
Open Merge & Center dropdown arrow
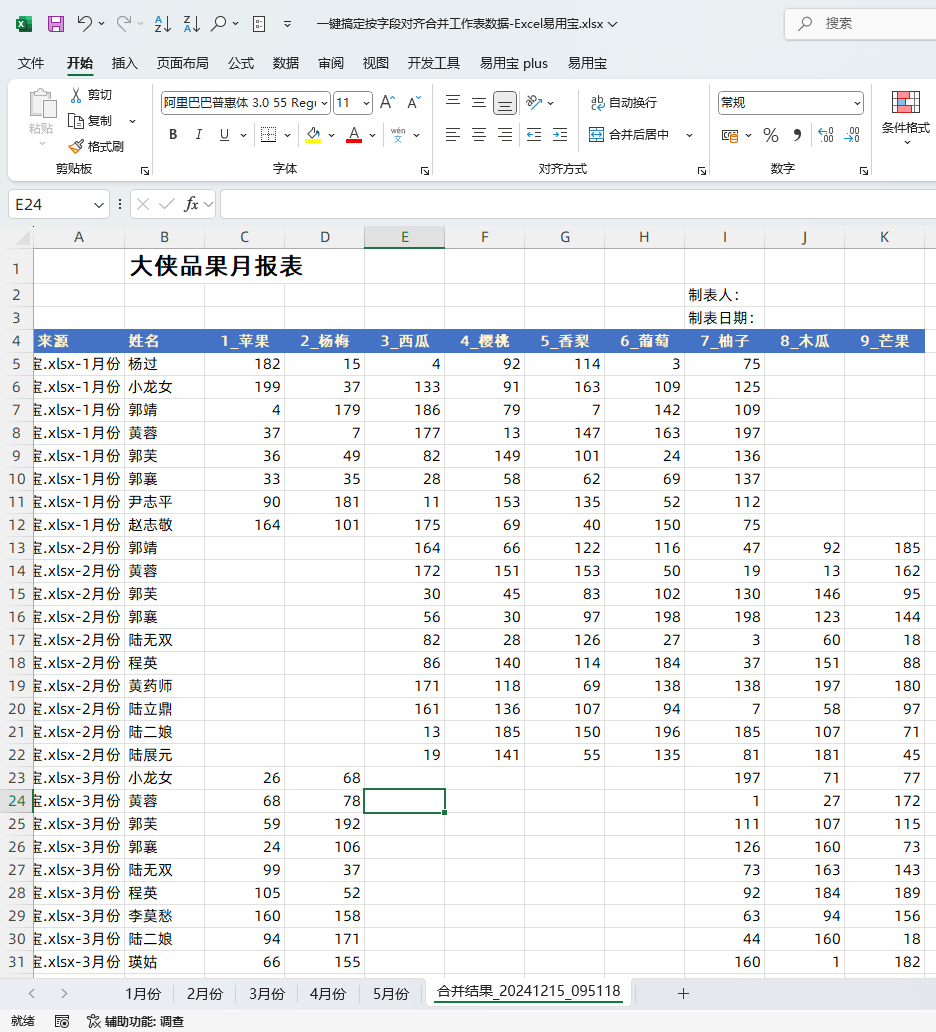(689, 135)
